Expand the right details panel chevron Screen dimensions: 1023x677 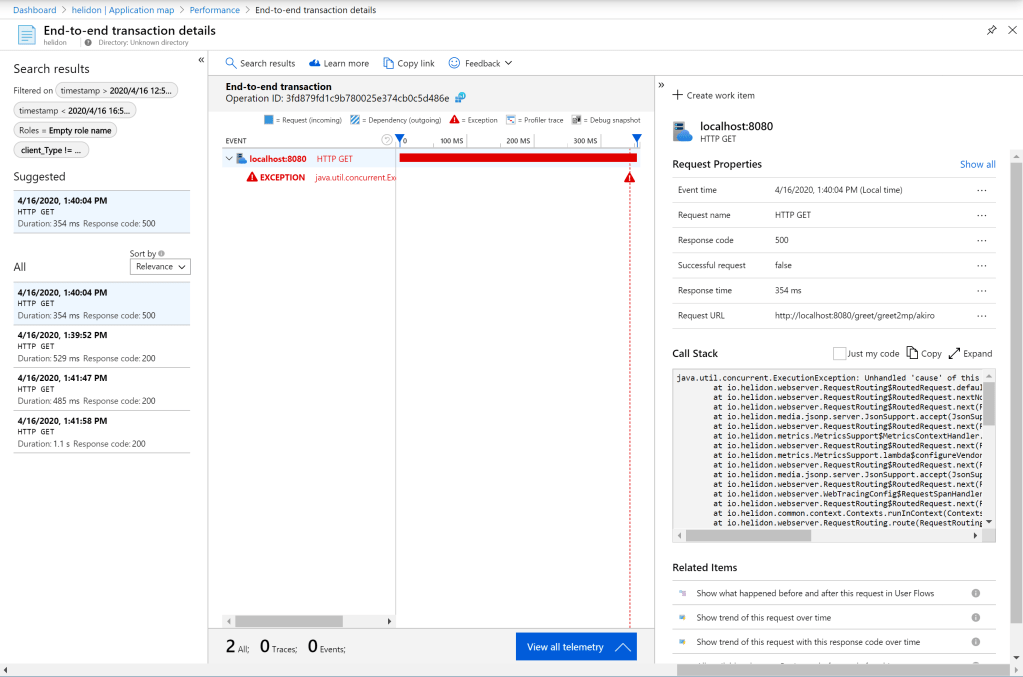661,85
